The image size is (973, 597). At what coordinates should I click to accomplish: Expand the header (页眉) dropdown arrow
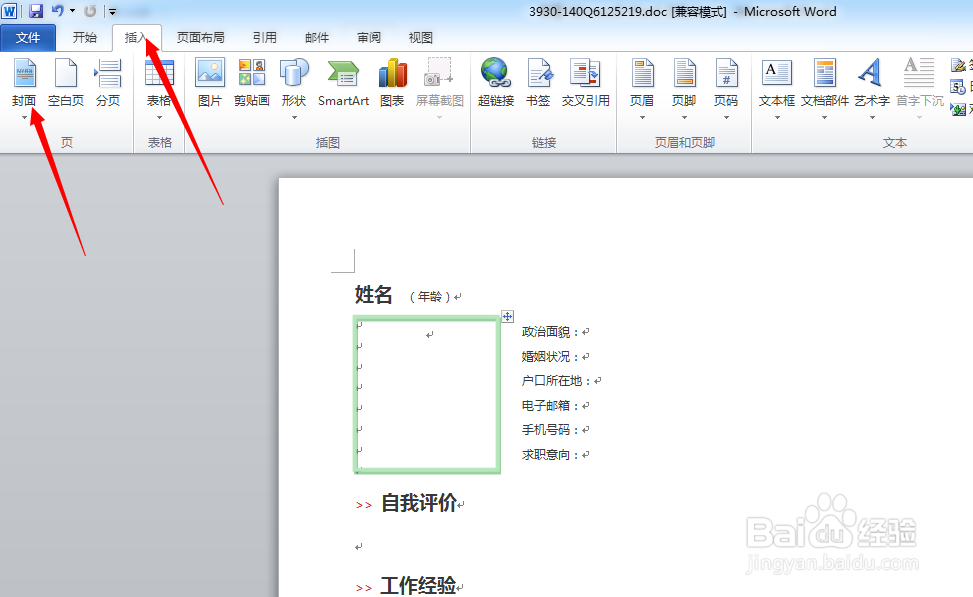642,117
